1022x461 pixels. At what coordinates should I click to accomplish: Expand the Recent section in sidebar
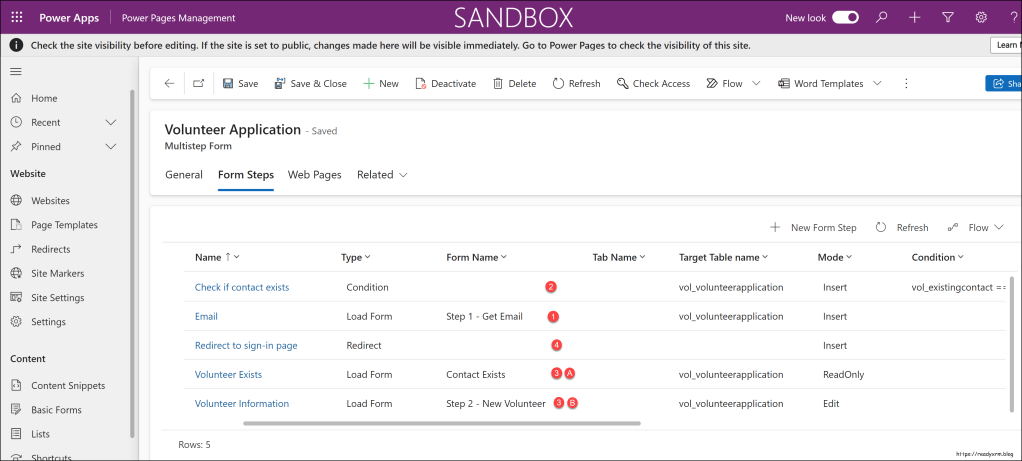coord(111,122)
